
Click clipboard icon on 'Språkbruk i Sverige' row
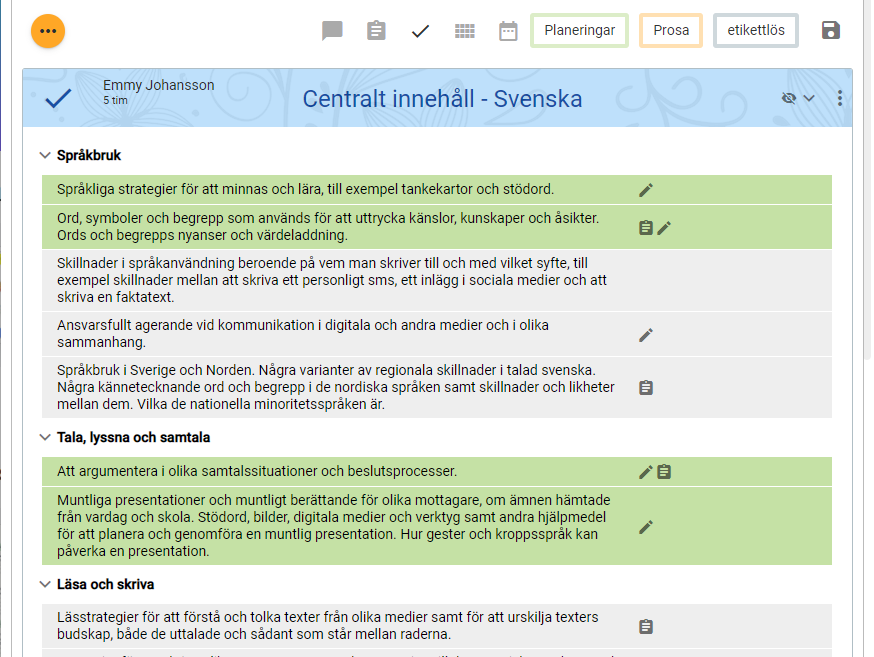coord(646,387)
